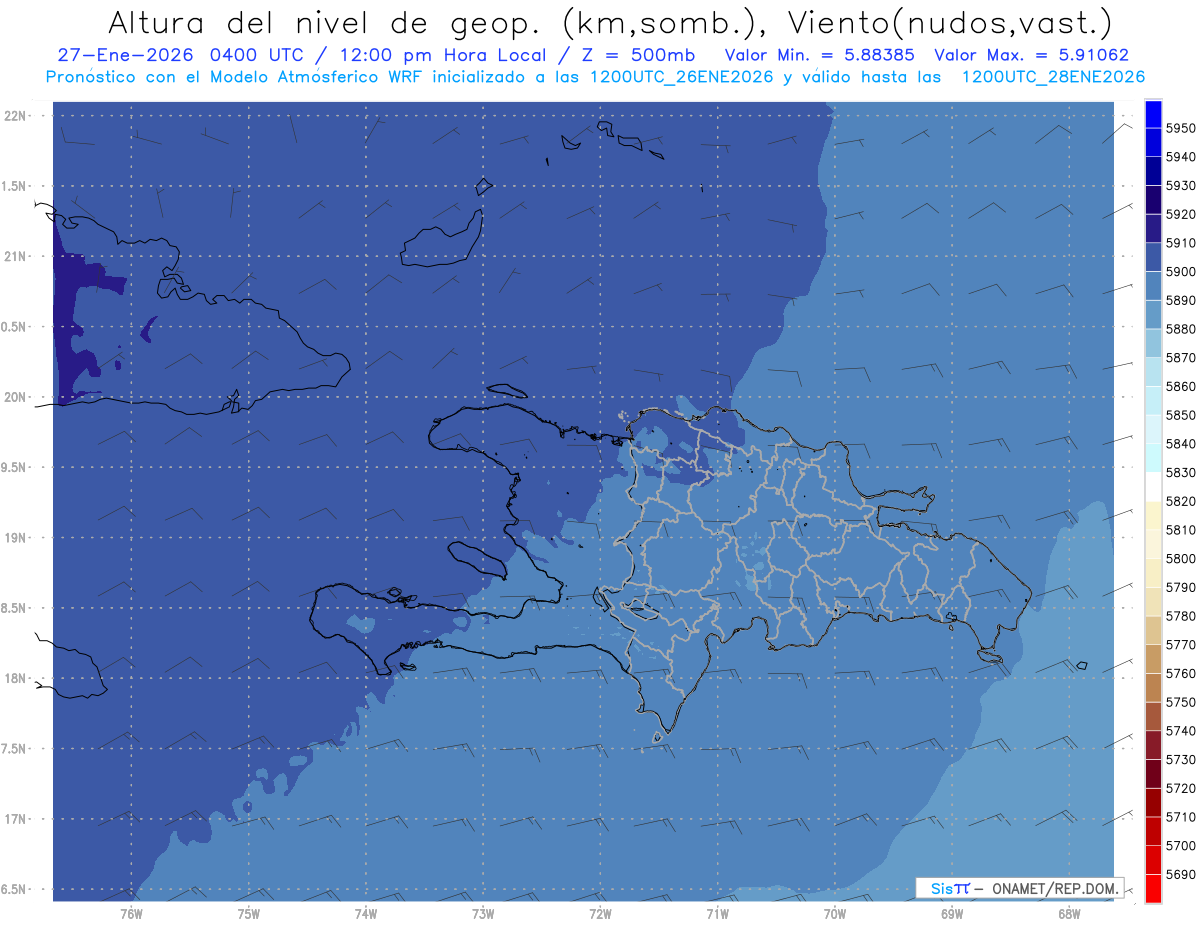The image size is (1200, 927).
Task: Click the '5820' color bar value
Action: pyautogui.click(x=1180, y=501)
